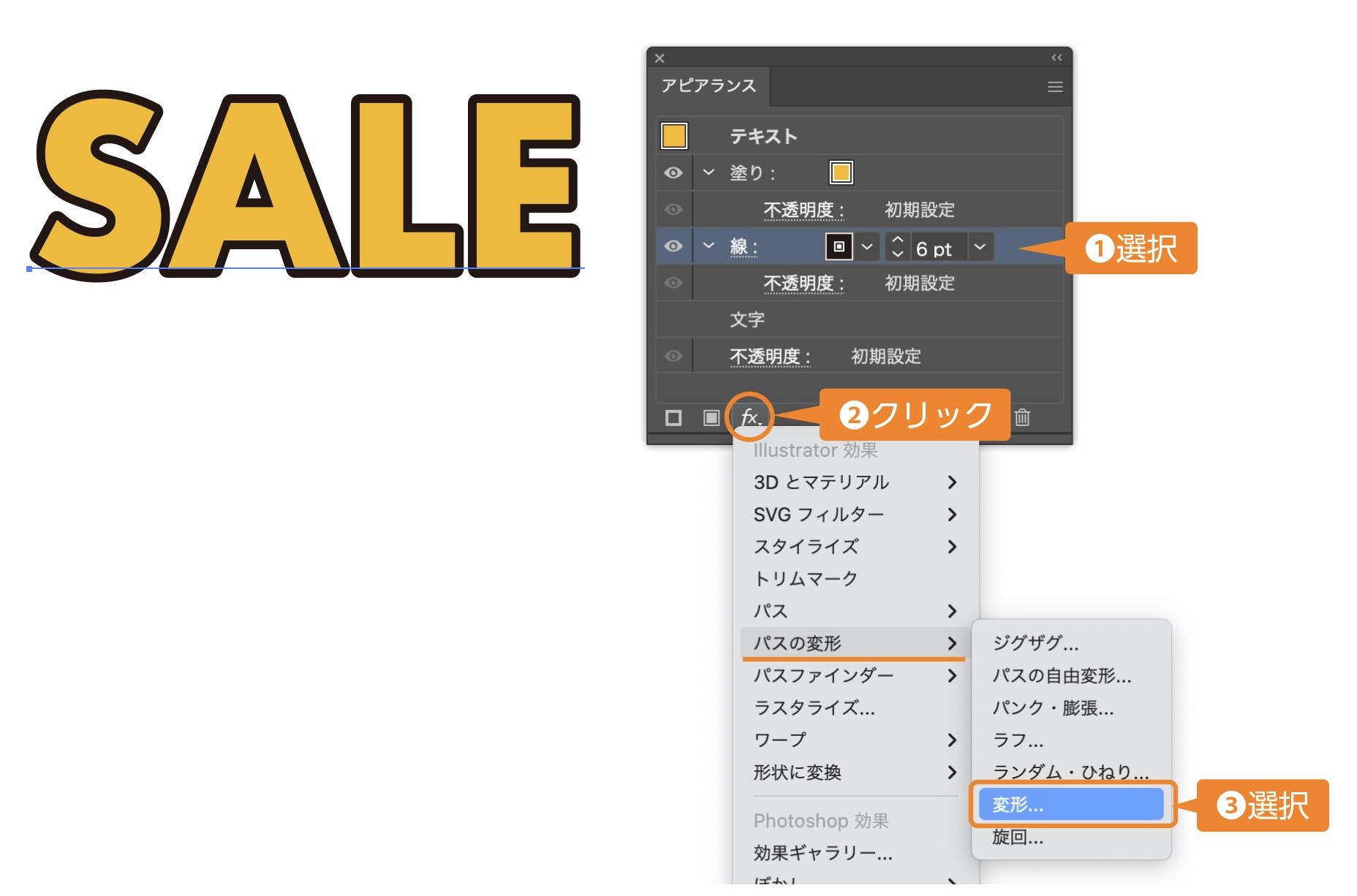Open the 形状に変換 submenu
The width and height of the screenshot is (1357, 896).
pos(855,772)
